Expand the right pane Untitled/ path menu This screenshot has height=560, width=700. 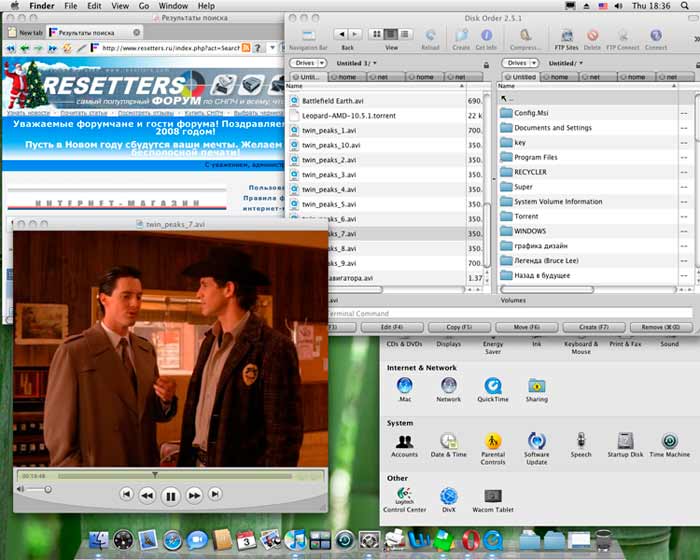(566, 63)
